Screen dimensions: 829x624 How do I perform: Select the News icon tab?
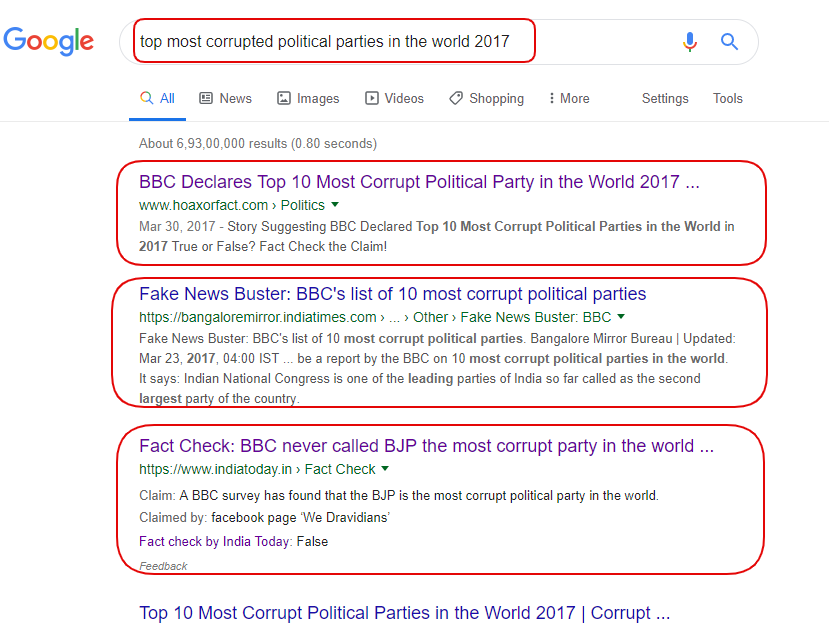206,98
